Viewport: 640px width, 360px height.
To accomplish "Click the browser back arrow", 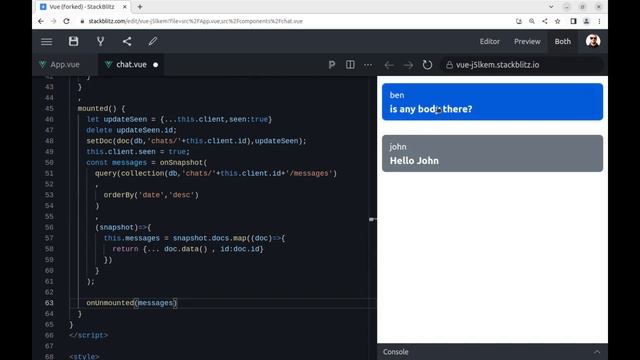I will (41, 21).
